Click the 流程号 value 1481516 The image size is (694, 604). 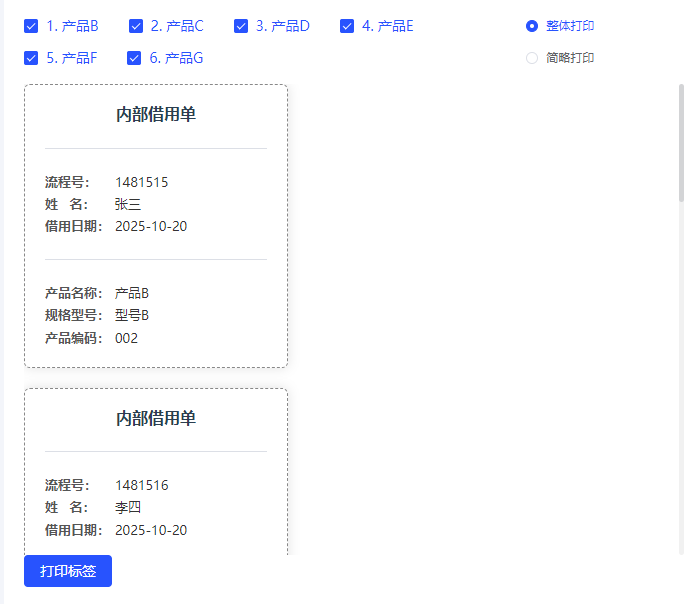pos(142,485)
